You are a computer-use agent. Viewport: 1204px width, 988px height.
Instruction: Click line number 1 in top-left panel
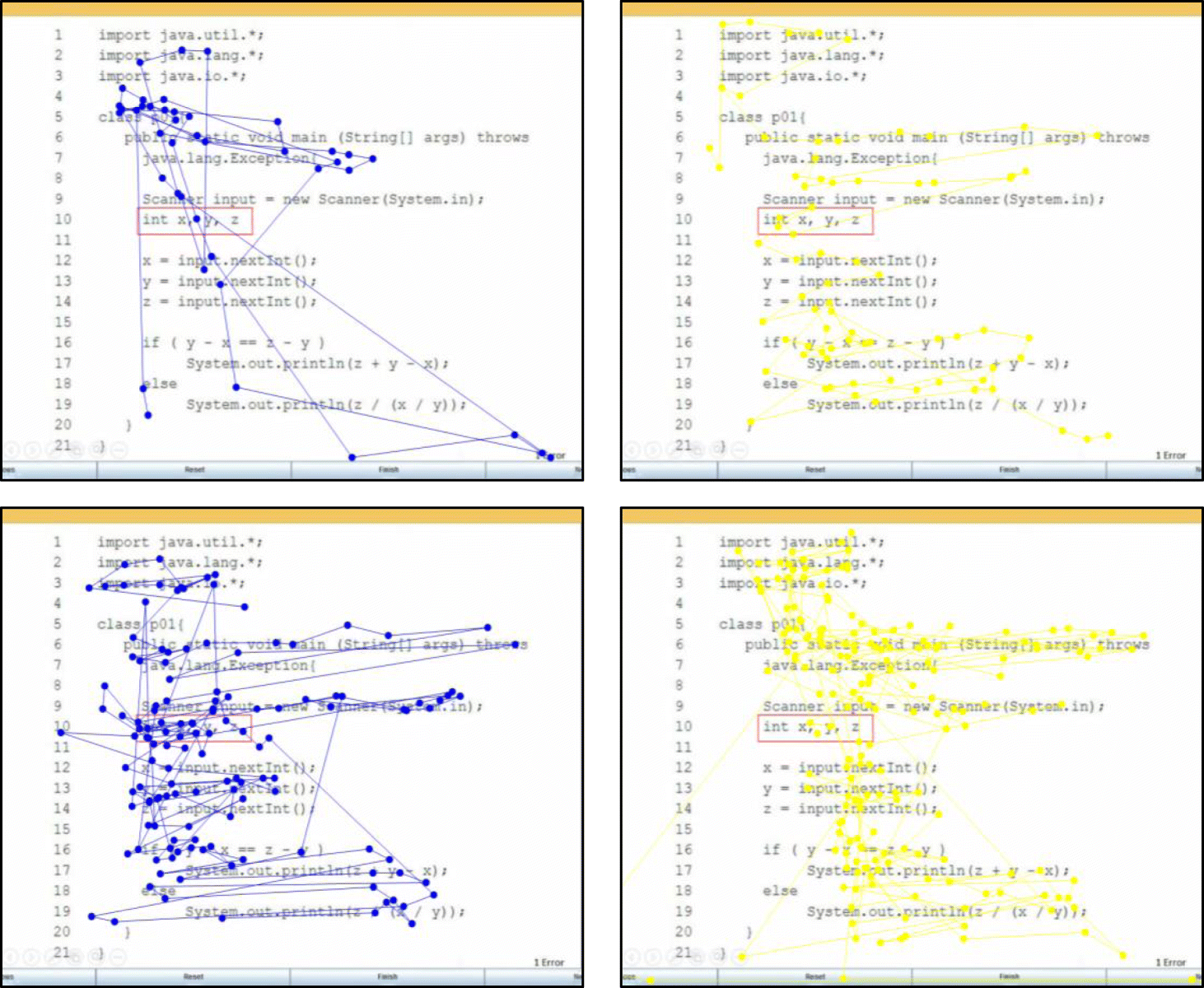(x=58, y=35)
